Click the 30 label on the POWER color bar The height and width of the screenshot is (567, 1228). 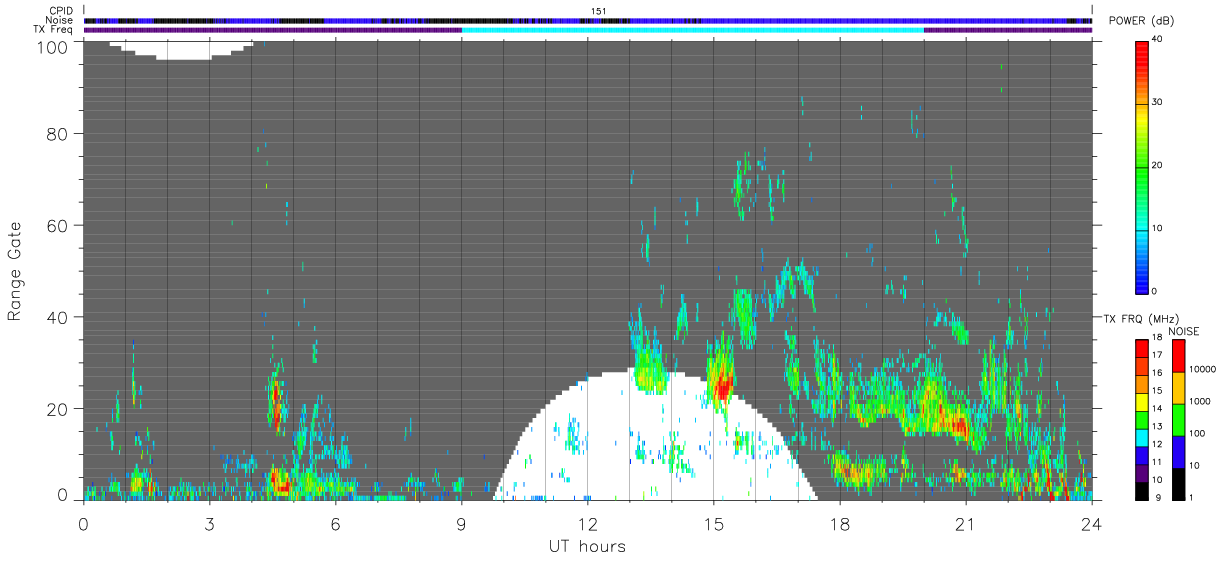[1157, 102]
